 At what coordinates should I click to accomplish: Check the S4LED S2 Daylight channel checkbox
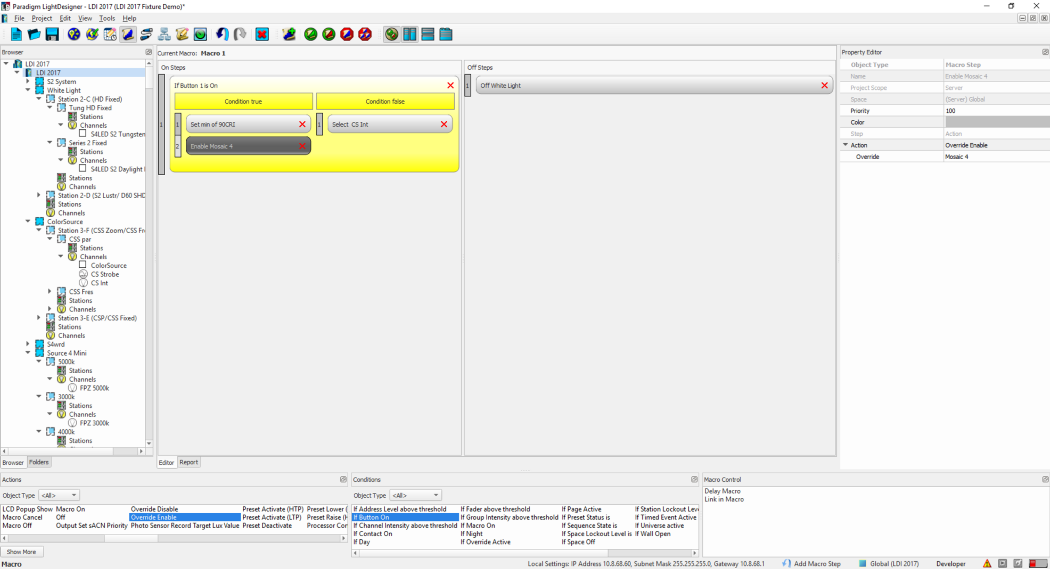pyautogui.click(x=83, y=169)
